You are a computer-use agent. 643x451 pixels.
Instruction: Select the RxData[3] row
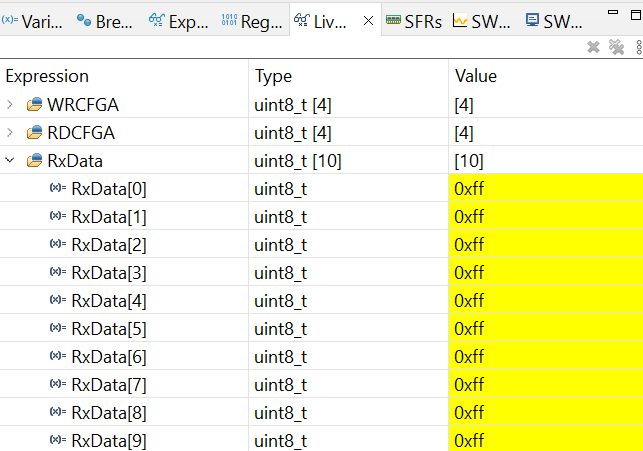(322, 272)
